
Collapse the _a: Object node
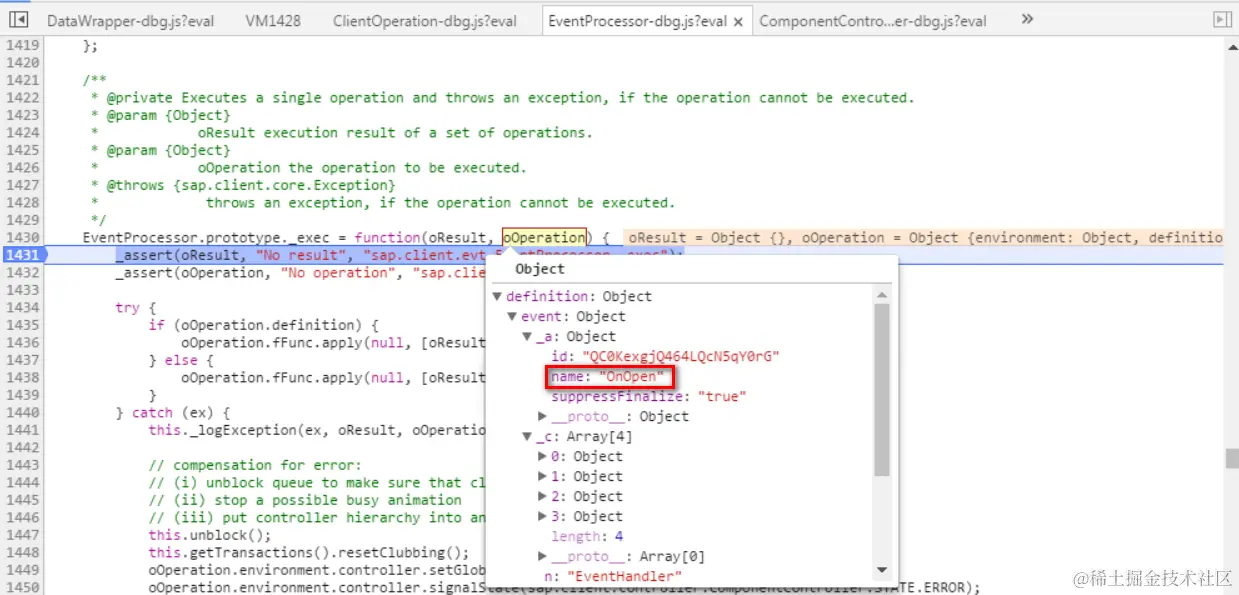point(528,337)
